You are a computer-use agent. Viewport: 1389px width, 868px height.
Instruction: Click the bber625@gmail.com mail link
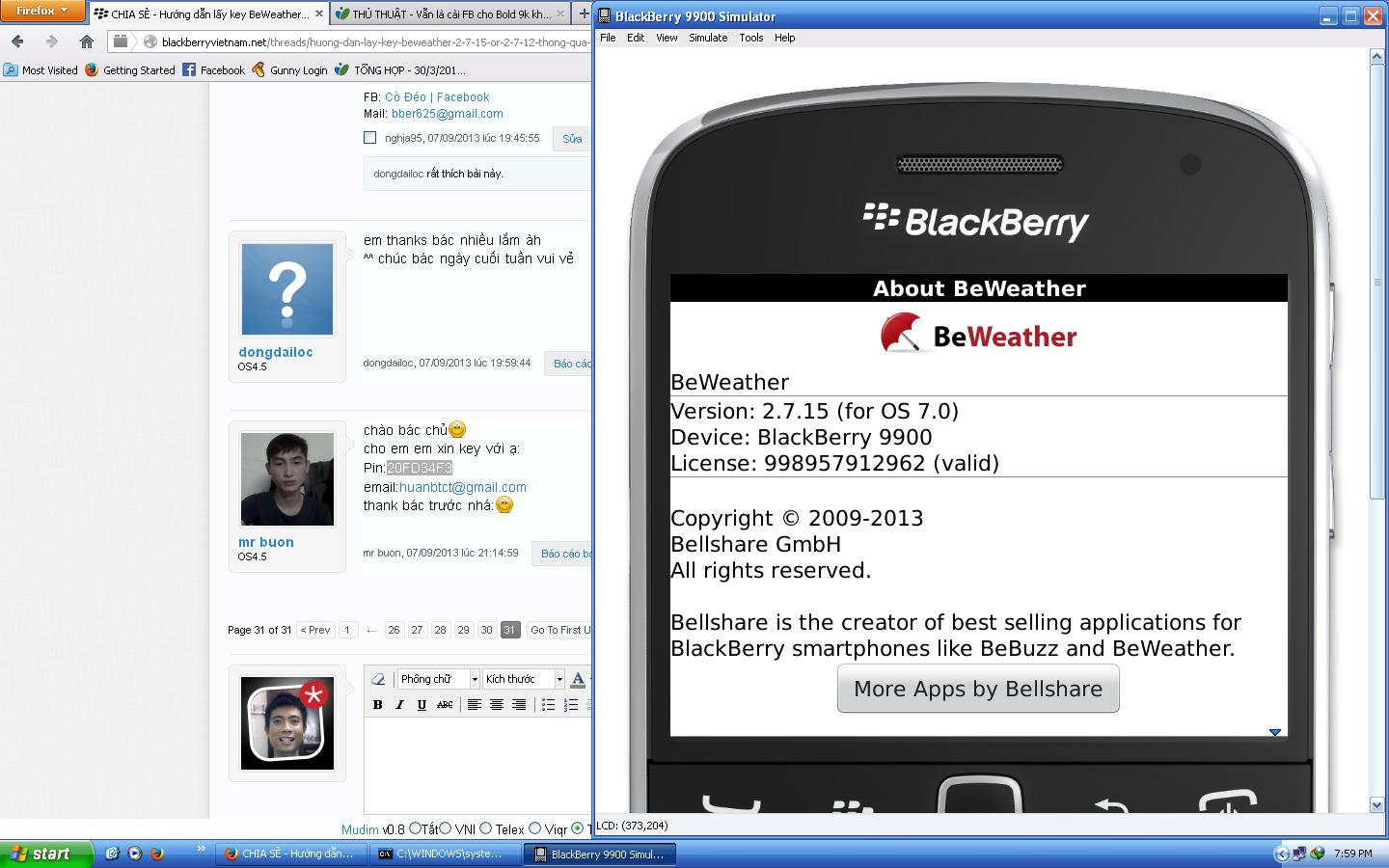447,114
